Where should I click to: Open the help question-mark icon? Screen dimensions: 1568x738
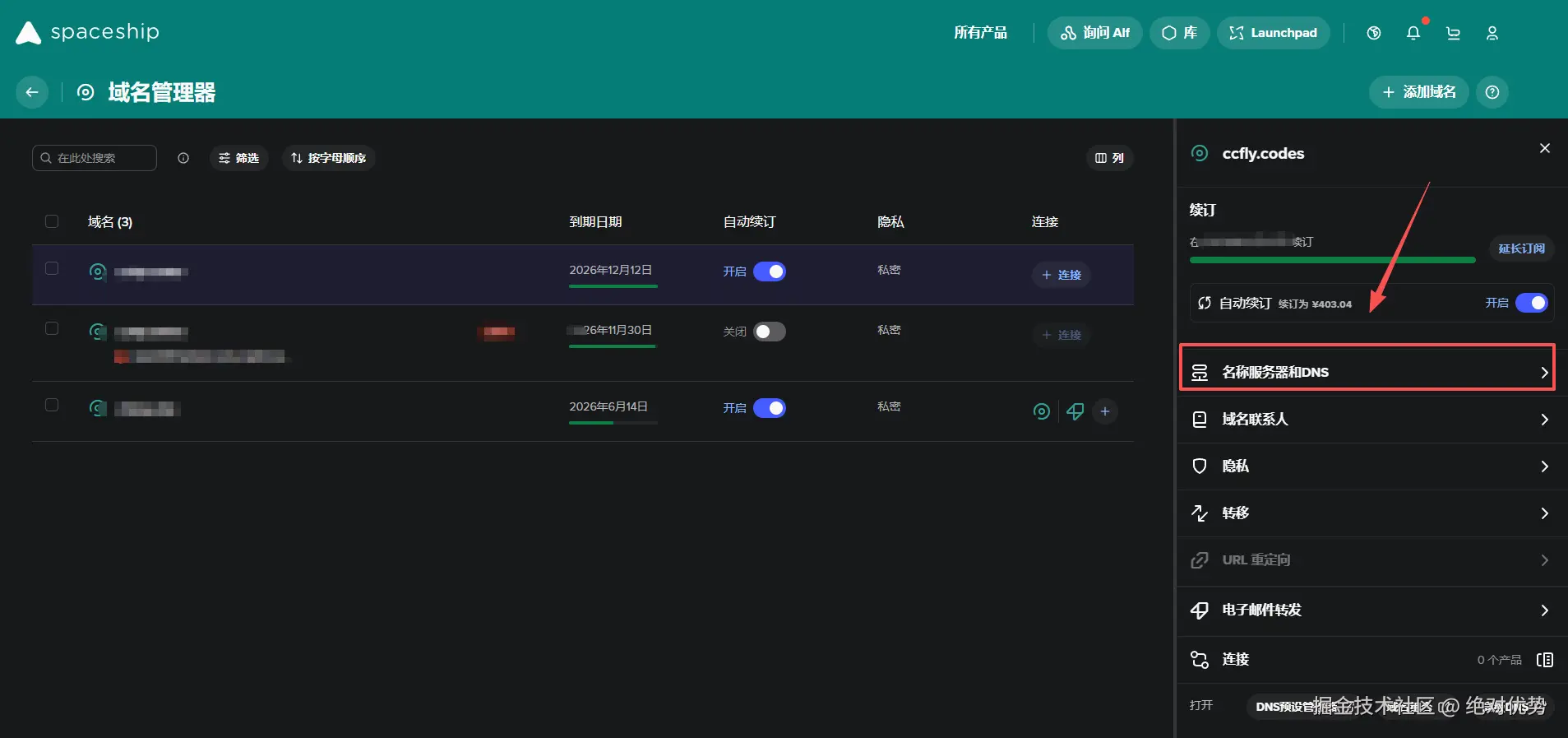click(x=1492, y=92)
